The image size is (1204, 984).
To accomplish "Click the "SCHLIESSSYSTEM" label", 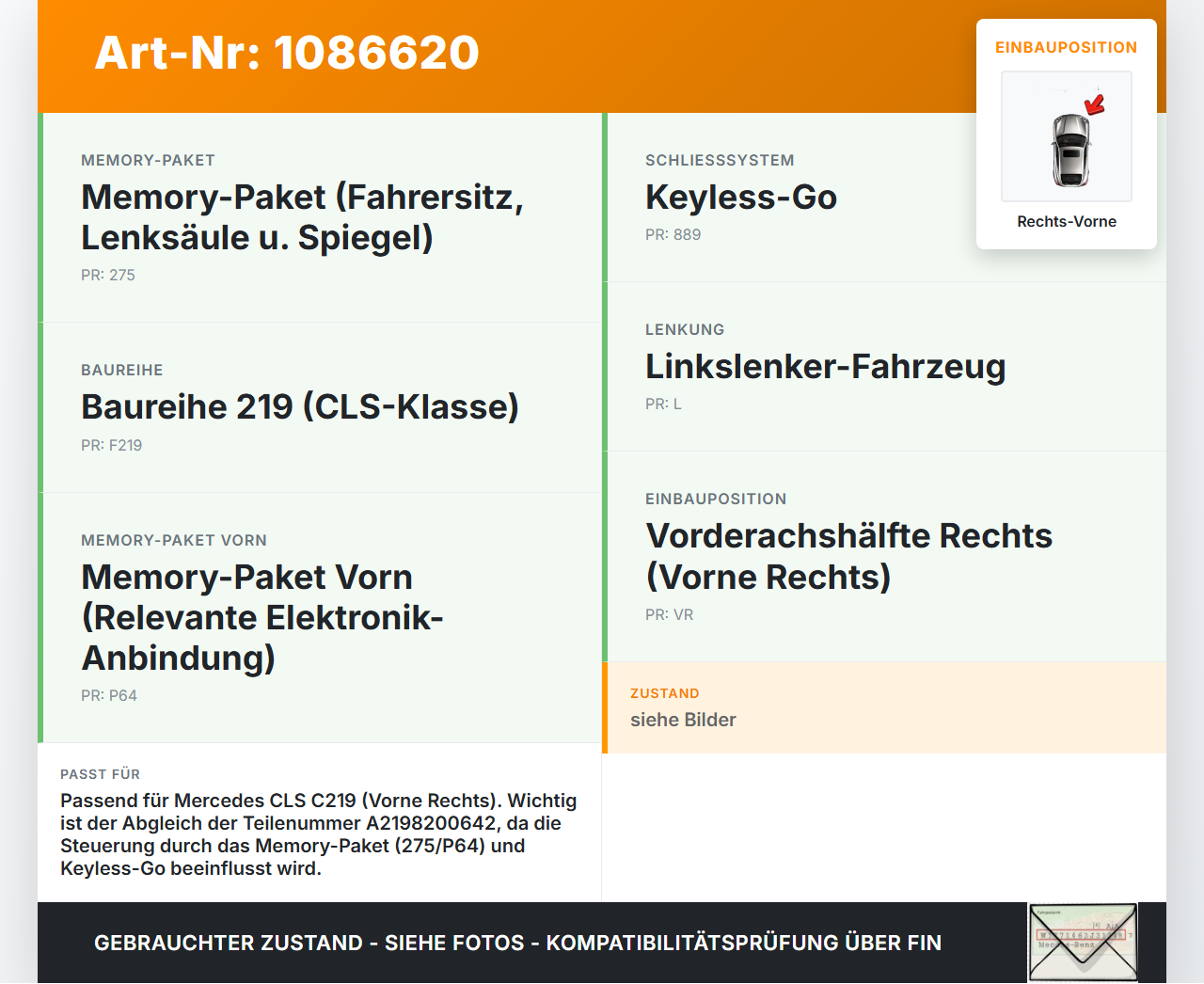I will point(720,160).
